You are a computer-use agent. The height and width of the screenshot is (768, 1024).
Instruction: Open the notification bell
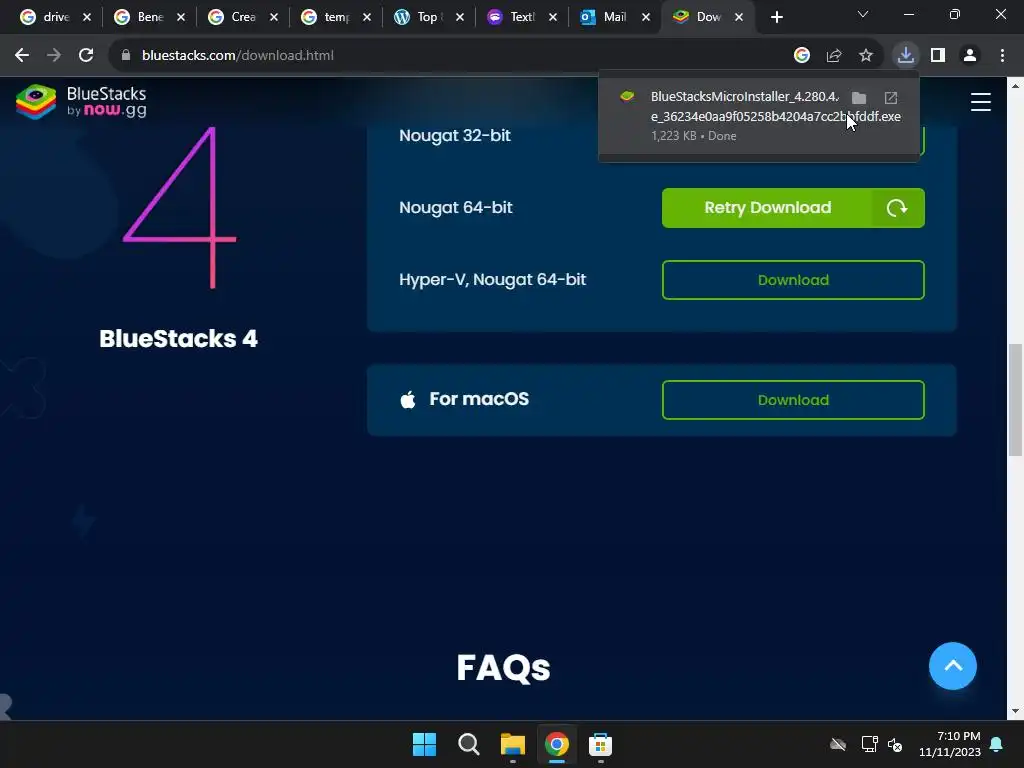coord(997,744)
